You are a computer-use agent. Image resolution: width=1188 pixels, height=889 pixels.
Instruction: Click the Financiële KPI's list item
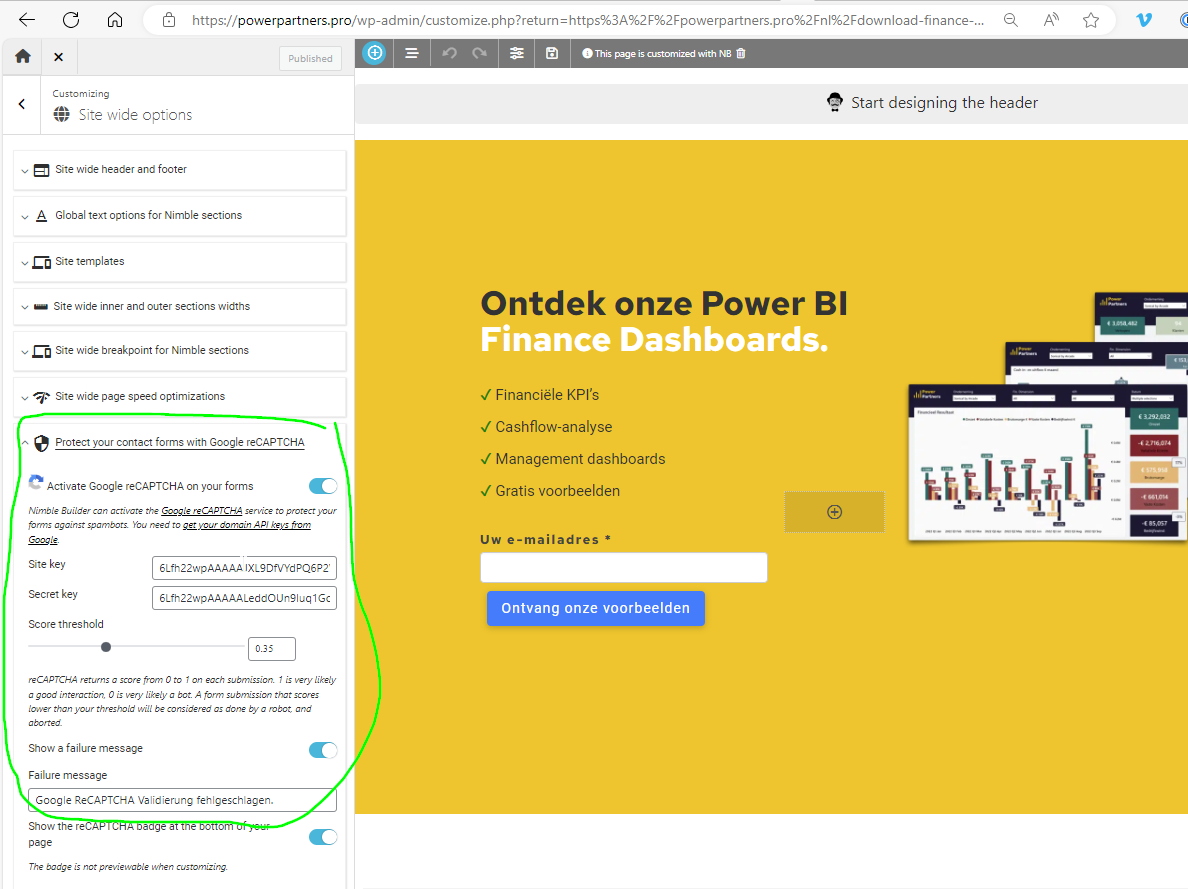click(x=539, y=395)
